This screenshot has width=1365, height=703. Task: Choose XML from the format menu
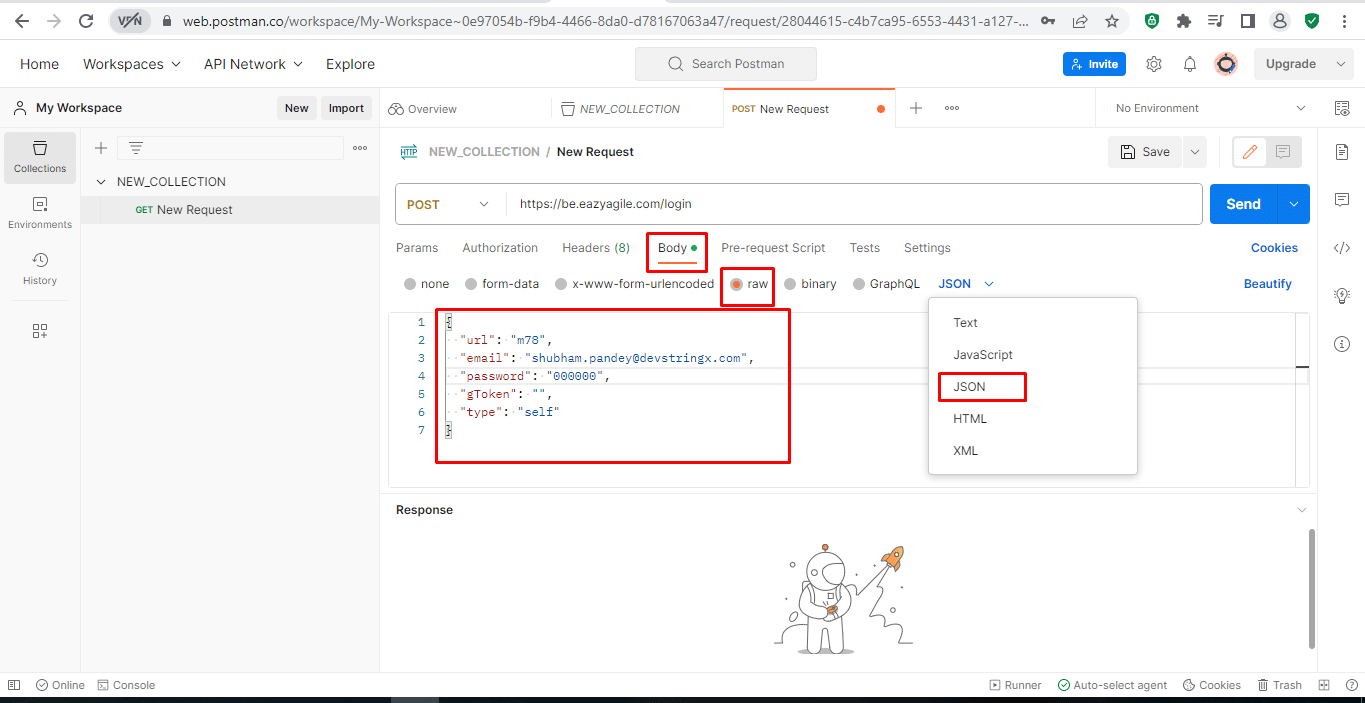pos(1033,451)
